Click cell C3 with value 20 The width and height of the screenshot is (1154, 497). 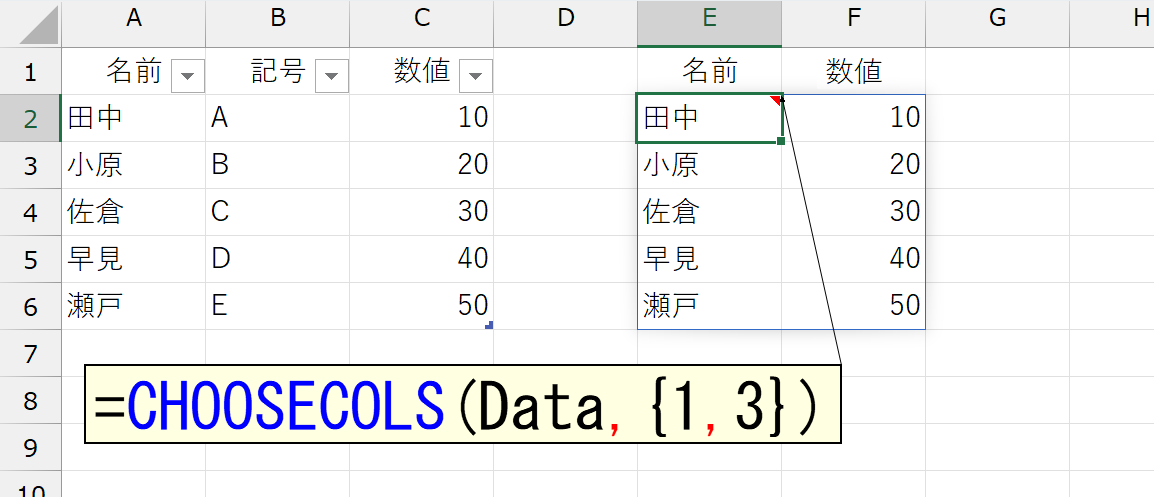pyautogui.click(x=422, y=165)
